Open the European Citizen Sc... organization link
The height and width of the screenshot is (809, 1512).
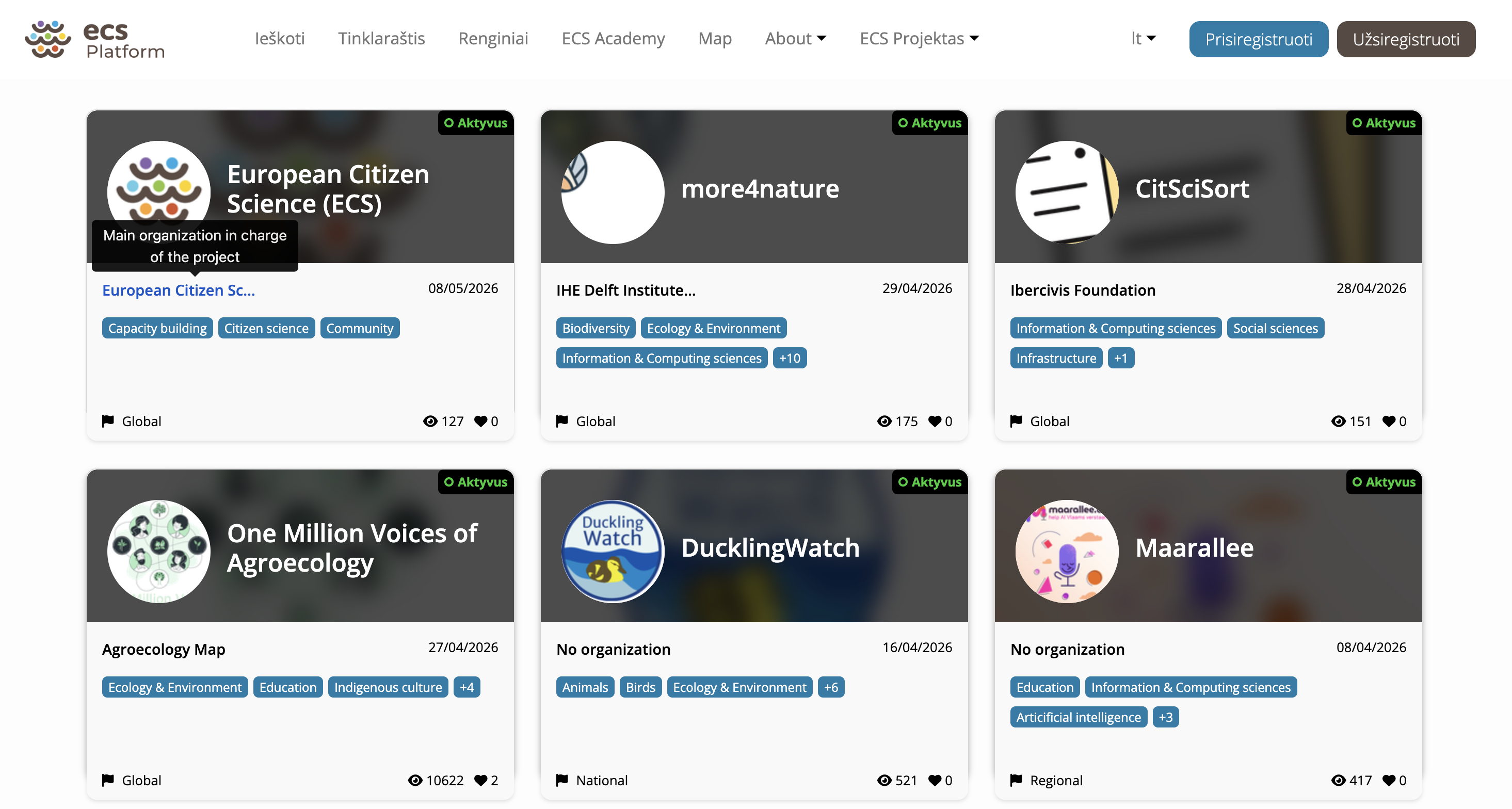pos(179,290)
